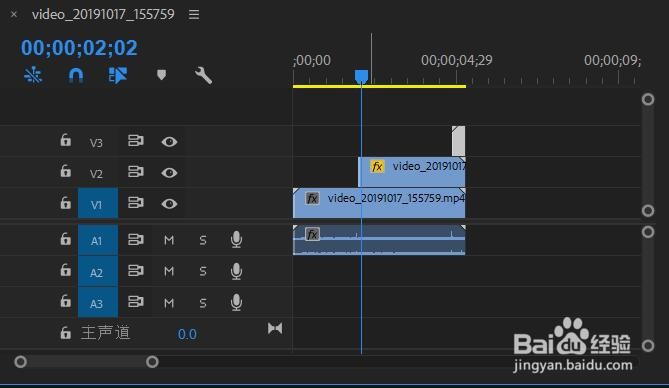Solo track A3 with S button

click(203, 303)
